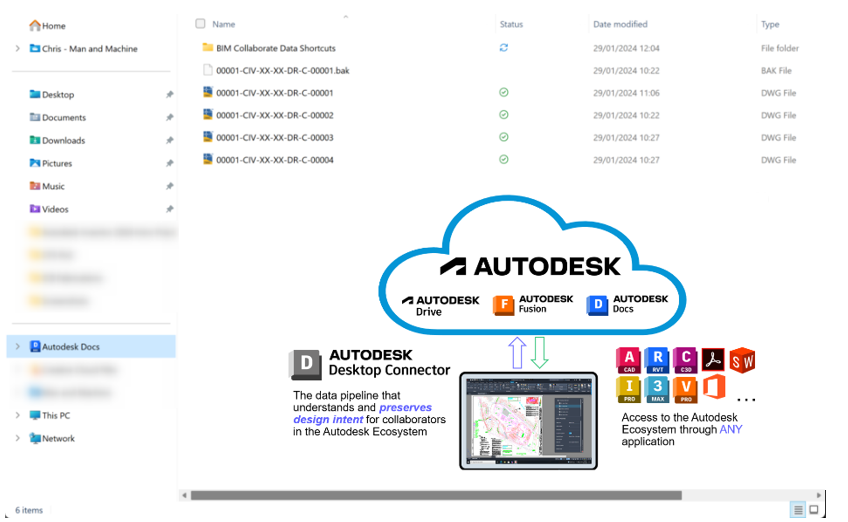
Task: Select Chris - Man and Machine folder
Action: pyautogui.click(x=83, y=49)
